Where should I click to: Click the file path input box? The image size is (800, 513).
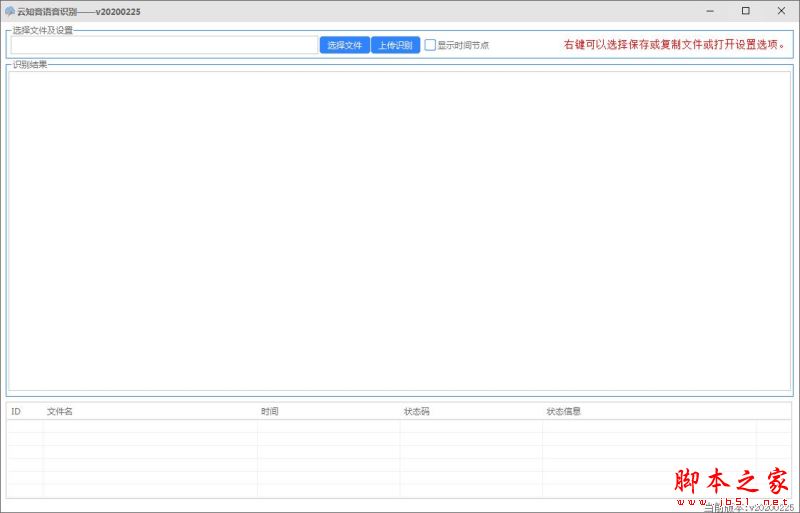[164, 45]
